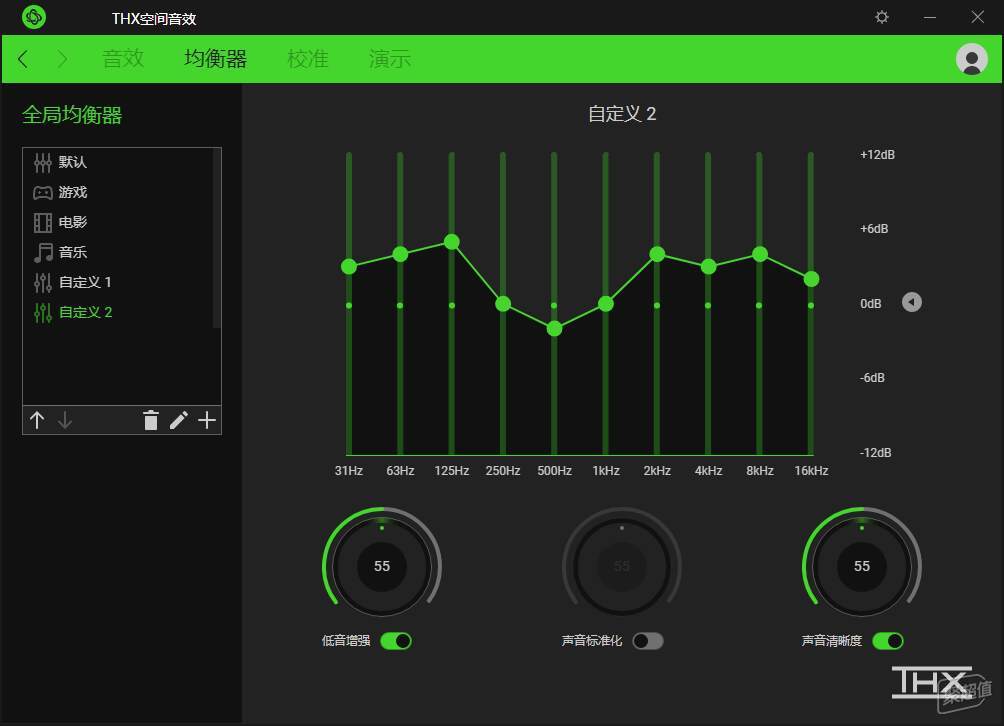Screen dimensions: 1004x726
Task: Enable the 声音标准化 normalization switch
Action: pyautogui.click(x=648, y=641)
